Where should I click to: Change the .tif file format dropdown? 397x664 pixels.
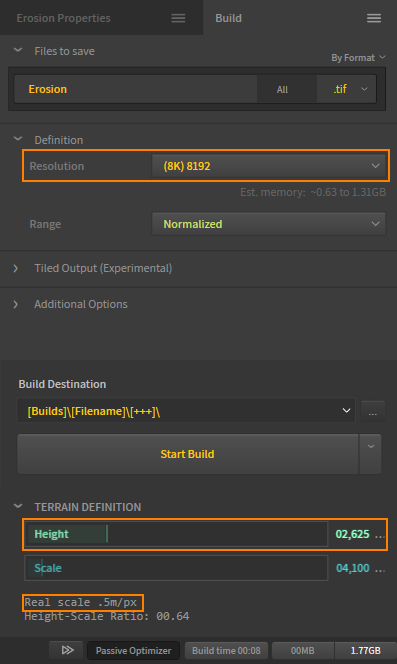(x=347, y=89)
